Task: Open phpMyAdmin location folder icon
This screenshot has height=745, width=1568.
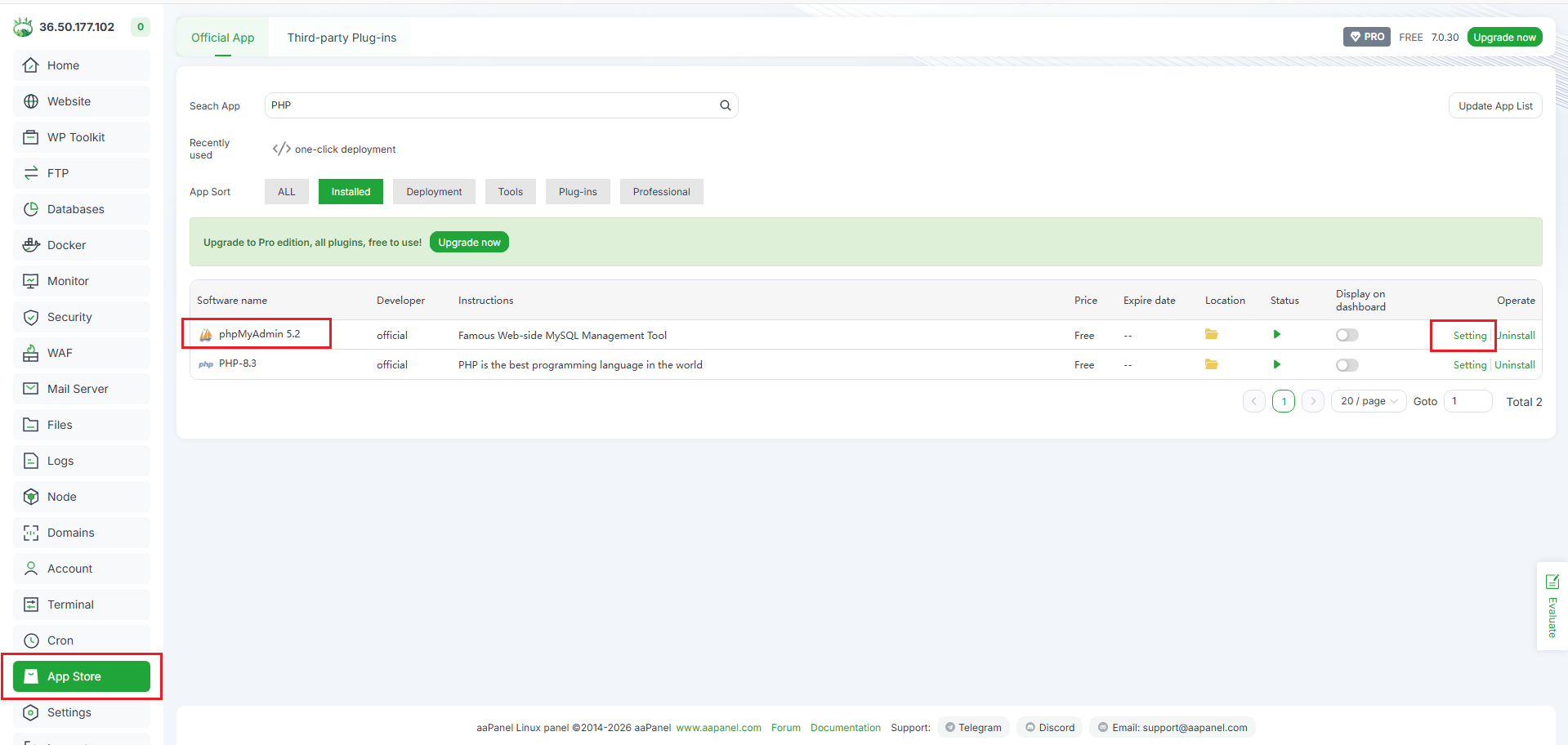Action: [x=1211, y=334]
